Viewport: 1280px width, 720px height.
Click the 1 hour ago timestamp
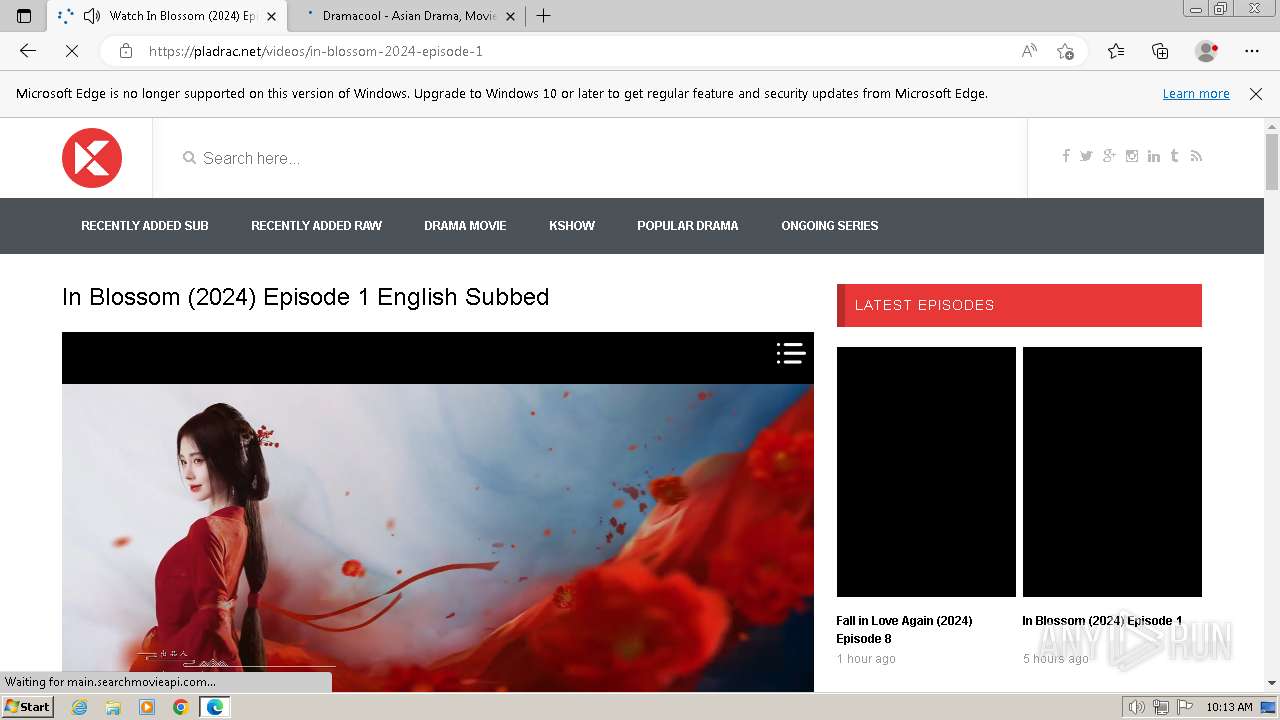(x=866, y=659)
